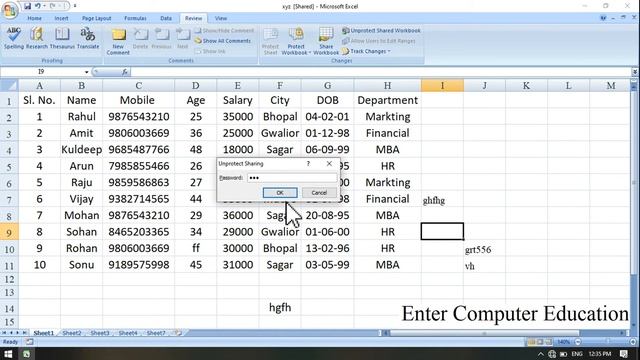Viewport: 640px width, 360px height.
Task: Select the DOB cell 13-02-96
Action: point(327,249)
